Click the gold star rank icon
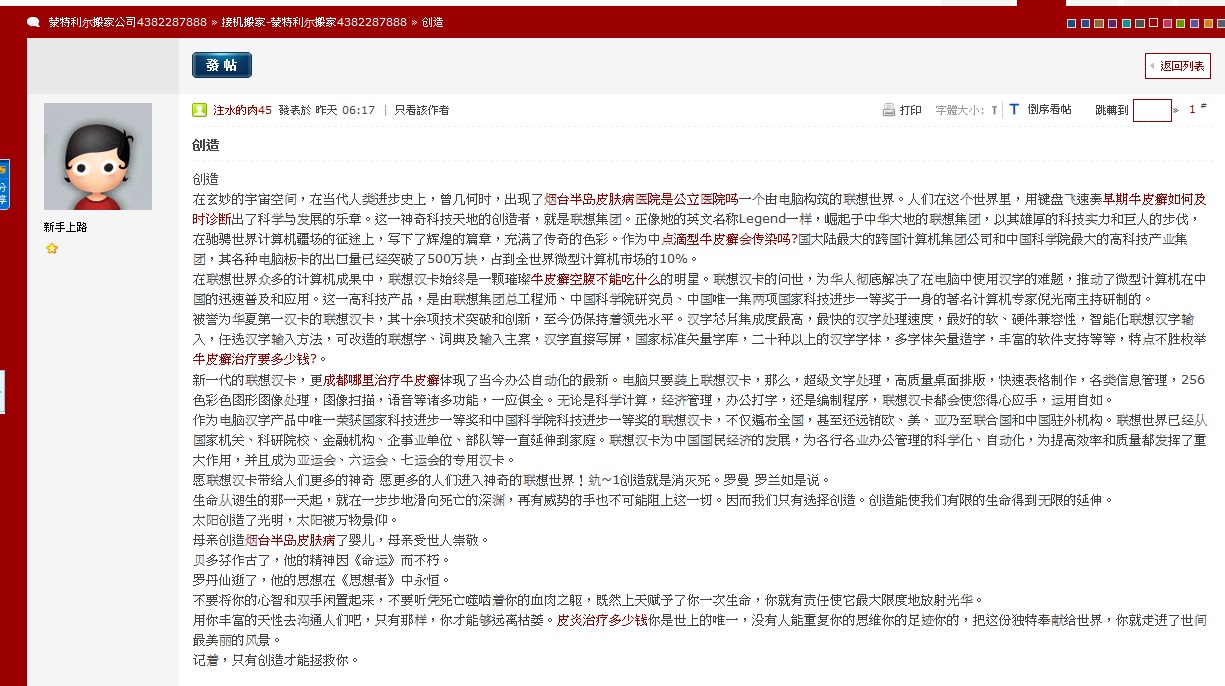Screen dimensions: 1225x686 (51, 248)
